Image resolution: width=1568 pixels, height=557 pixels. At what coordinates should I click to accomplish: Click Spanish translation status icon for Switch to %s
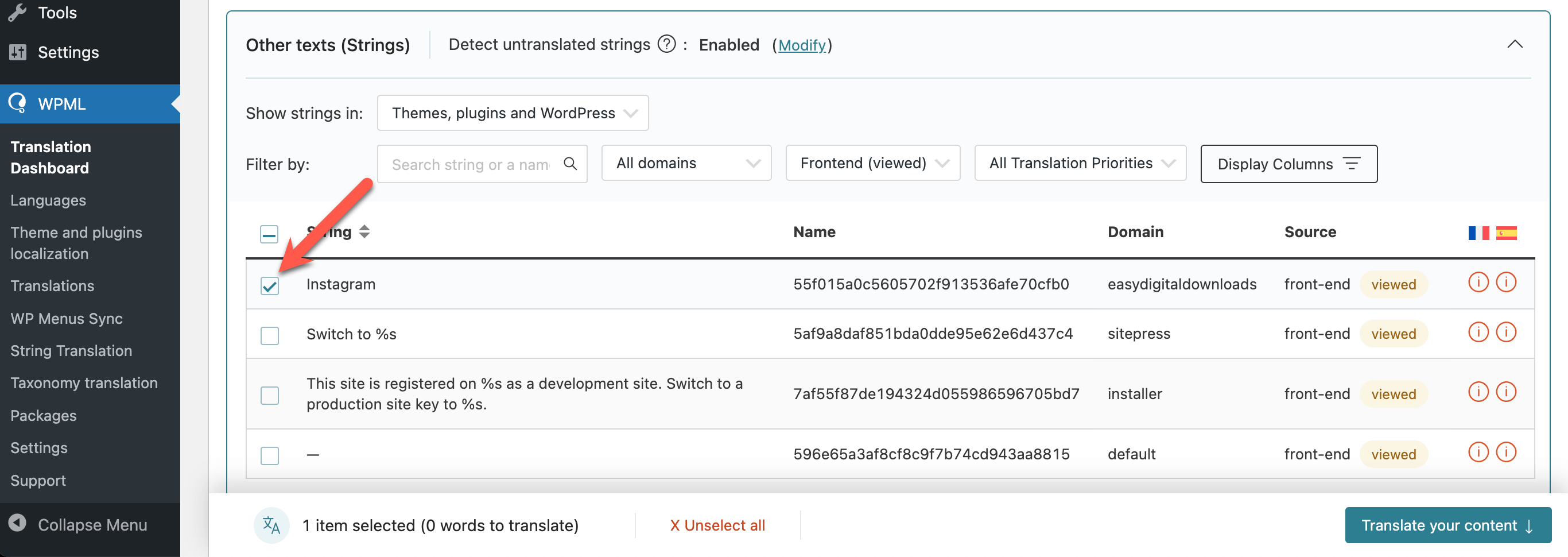pos(1506,332)
